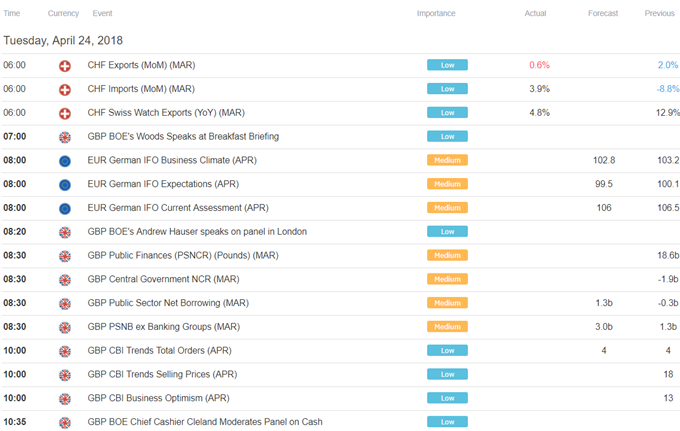Click Low importance badge for CHF Imports

pos(447,89)
